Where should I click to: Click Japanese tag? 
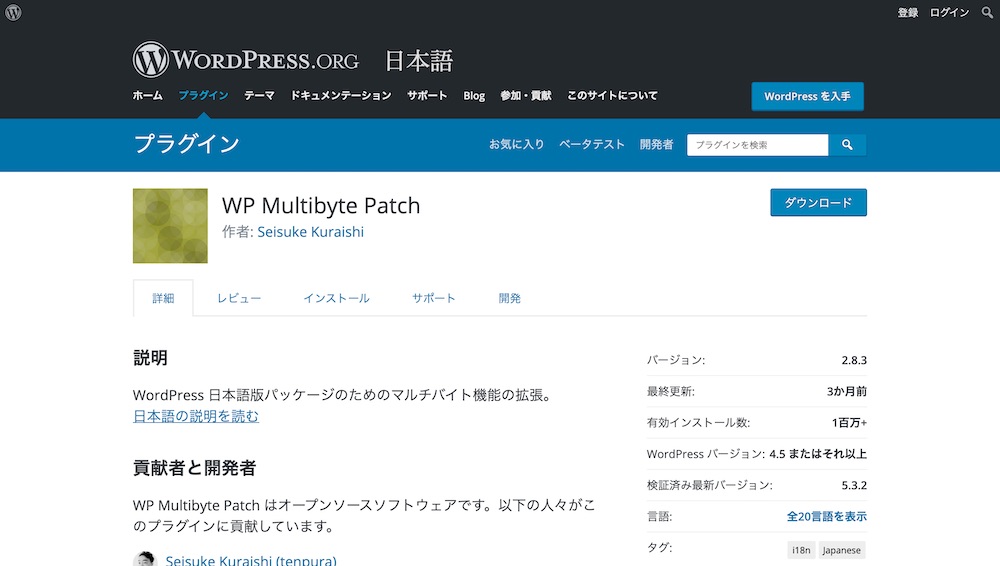tap(841, 550)
